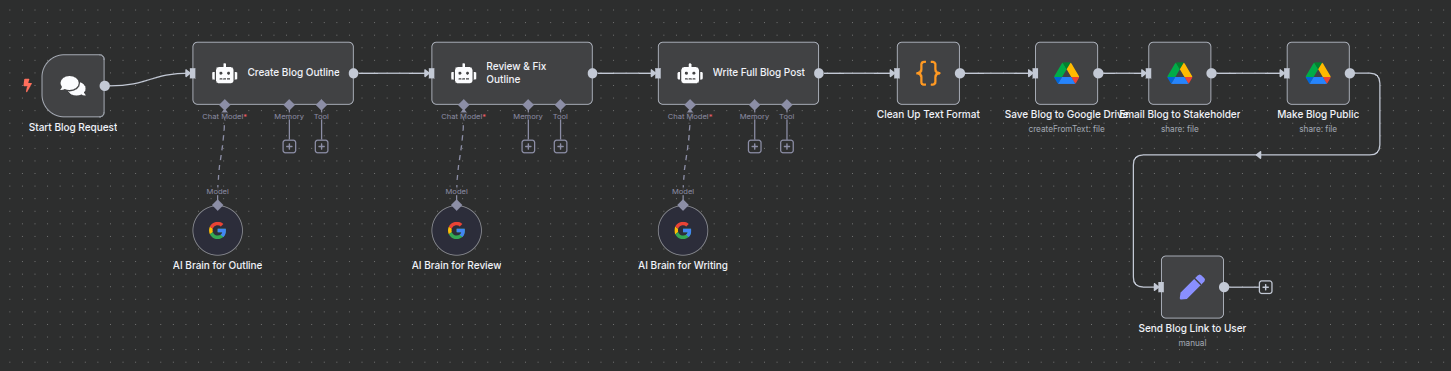The height and width of the screenshot is (371, 1451).
Task: Open the AI Brain for Outline model node
Action: click(x=217, y=231)
